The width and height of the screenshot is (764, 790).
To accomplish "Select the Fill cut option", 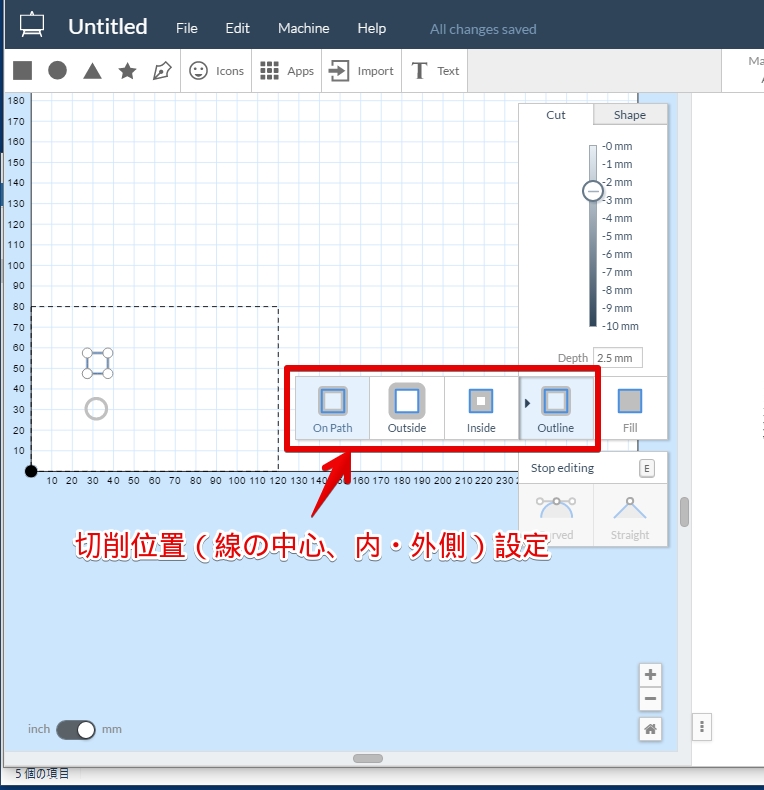I will coord(630,409).
